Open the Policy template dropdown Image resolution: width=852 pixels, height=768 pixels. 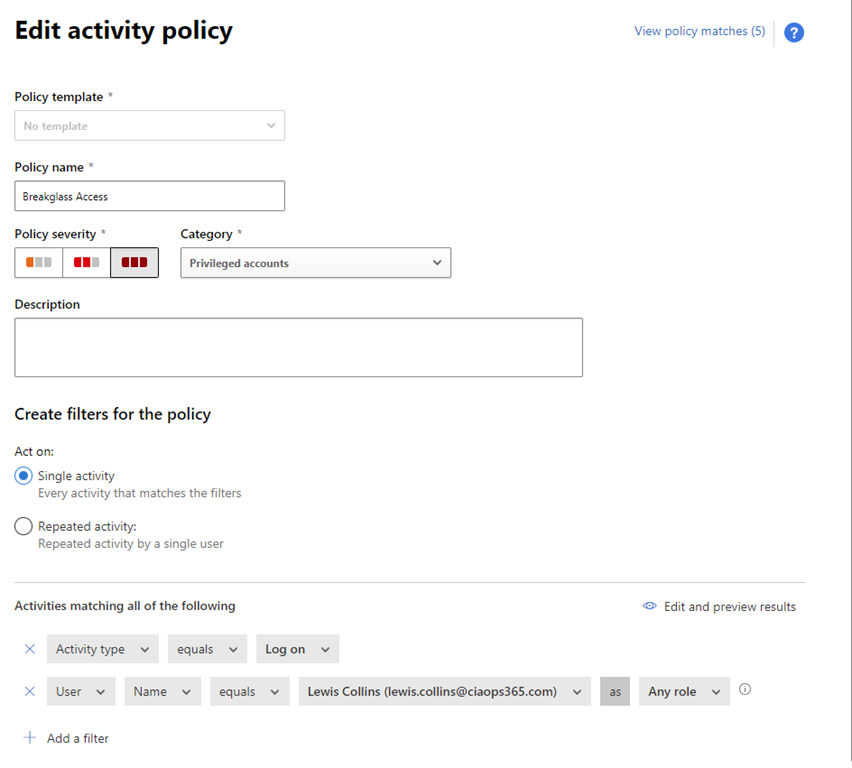[150, 126]
